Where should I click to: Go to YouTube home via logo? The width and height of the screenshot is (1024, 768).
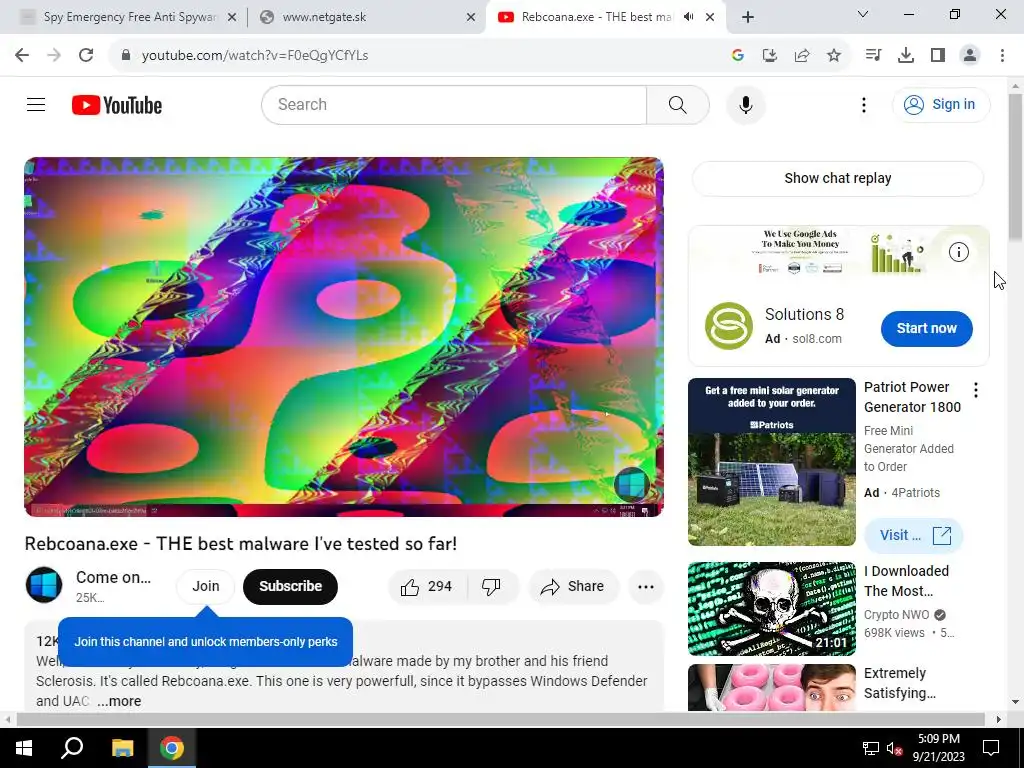(117, 105)
